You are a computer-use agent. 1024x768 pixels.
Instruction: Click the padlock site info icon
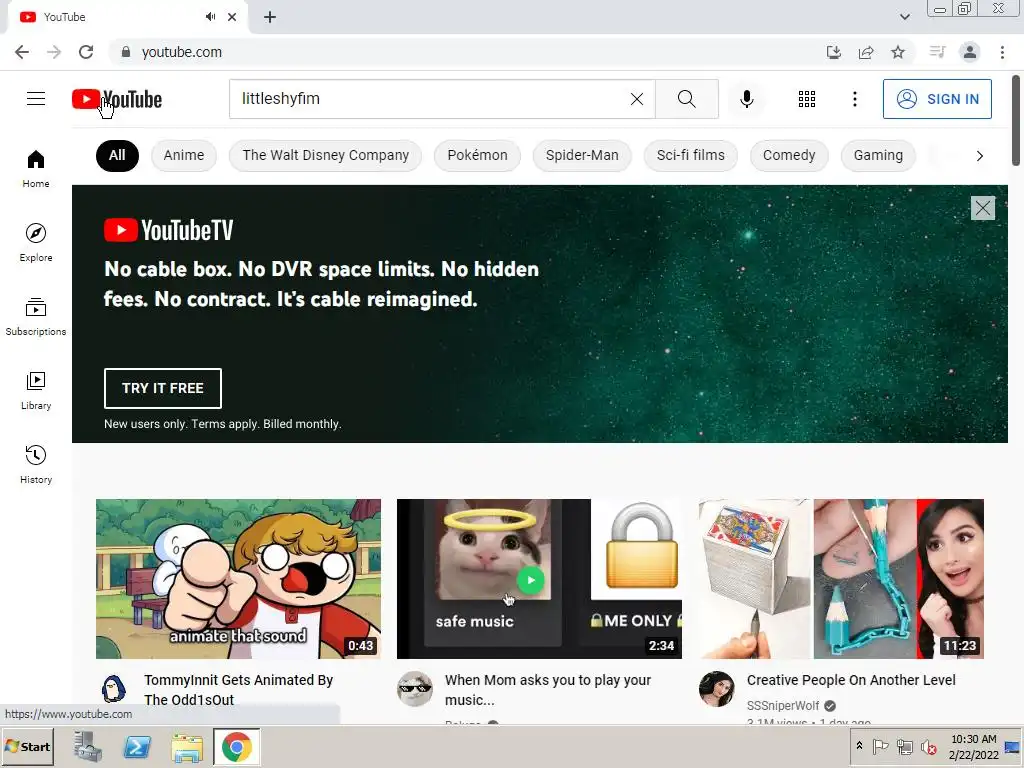click(126, 52)
